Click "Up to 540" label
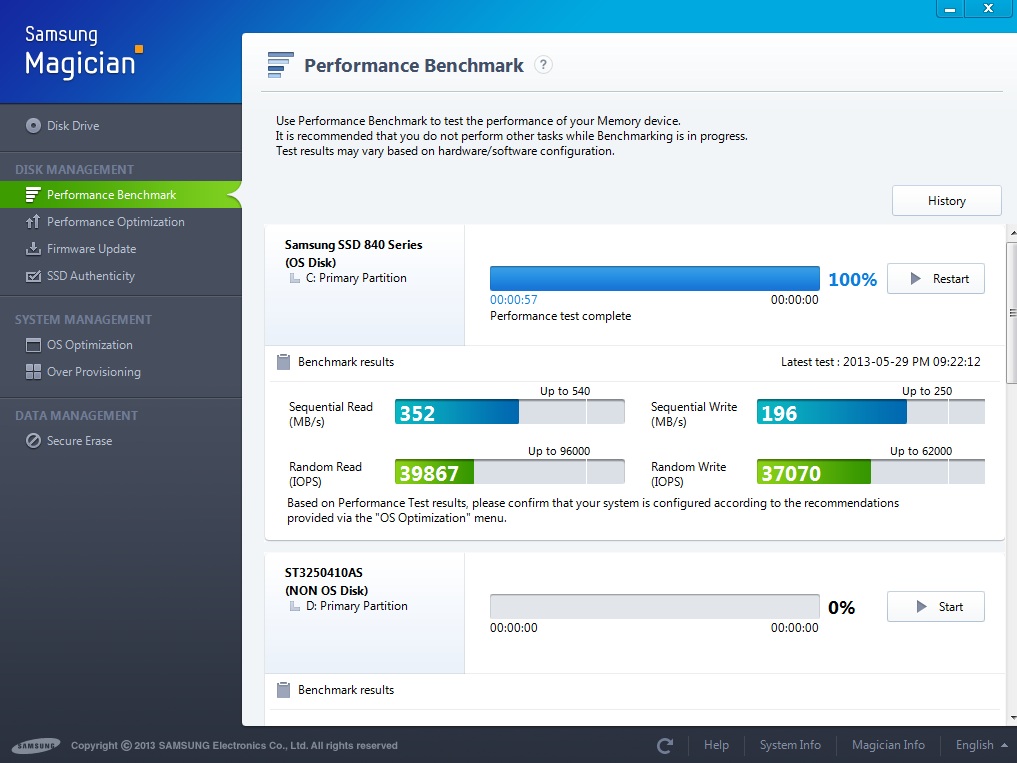 [x=565, y=391]
